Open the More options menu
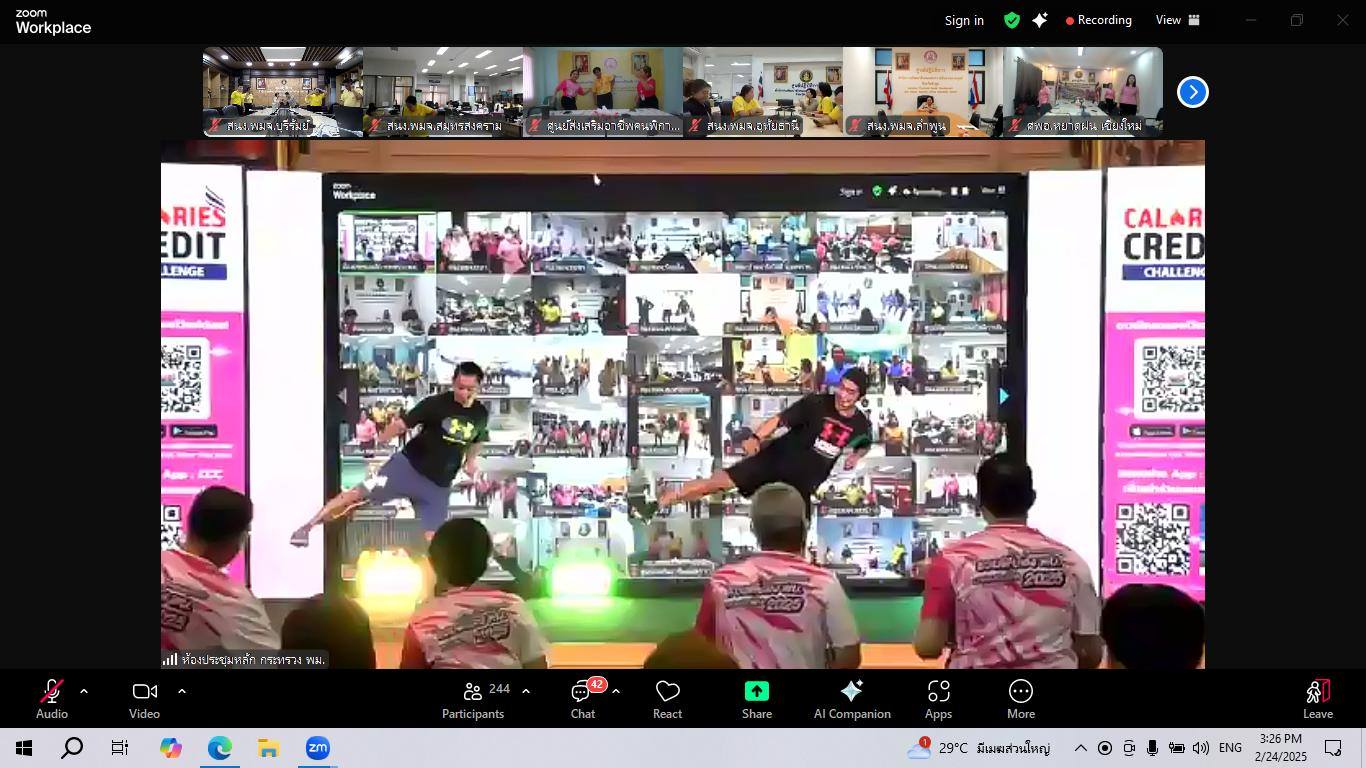1366x768 pixels. point(1020,698)
